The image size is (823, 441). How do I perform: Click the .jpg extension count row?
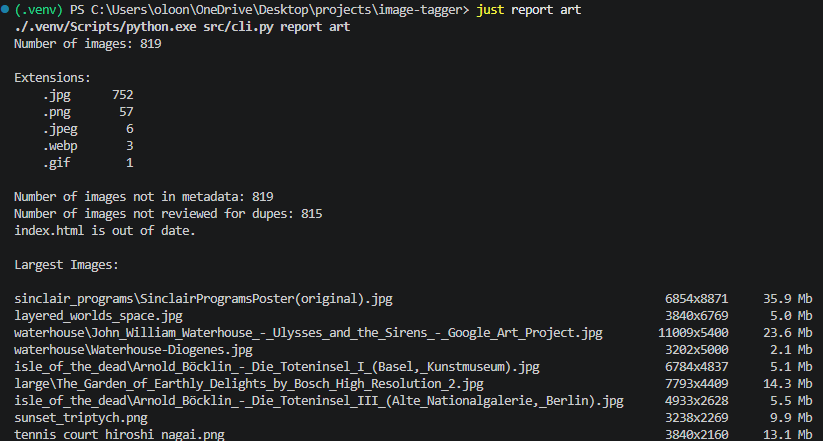pos(88,95)
